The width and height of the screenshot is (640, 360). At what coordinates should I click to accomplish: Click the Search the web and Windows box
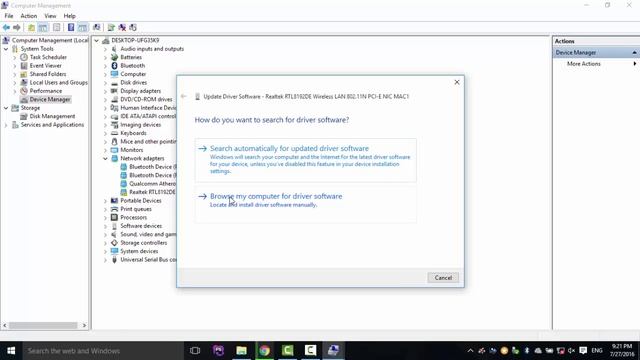pyautogui.click(x=103, y=351)
